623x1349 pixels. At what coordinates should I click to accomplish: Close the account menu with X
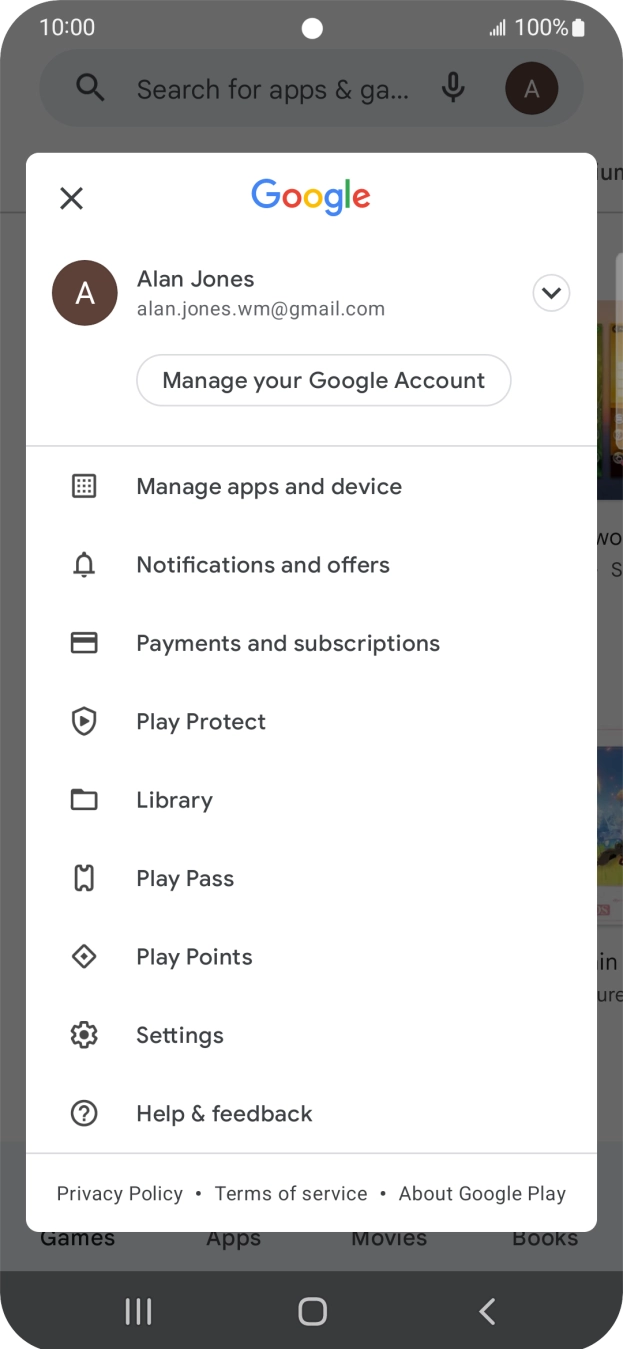(71, 198)
